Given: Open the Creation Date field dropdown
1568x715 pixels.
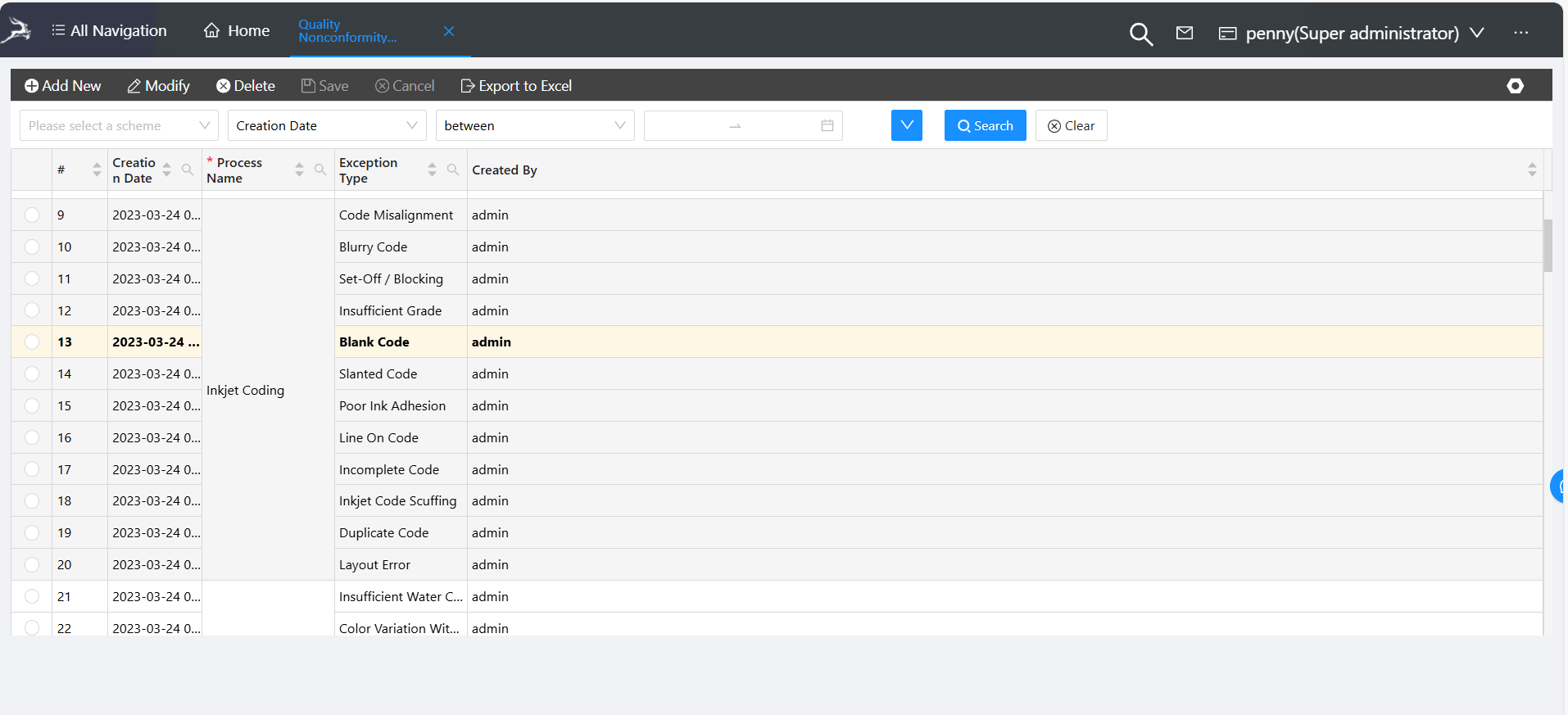Looking at the screenshot, I should tap(326, 125).
